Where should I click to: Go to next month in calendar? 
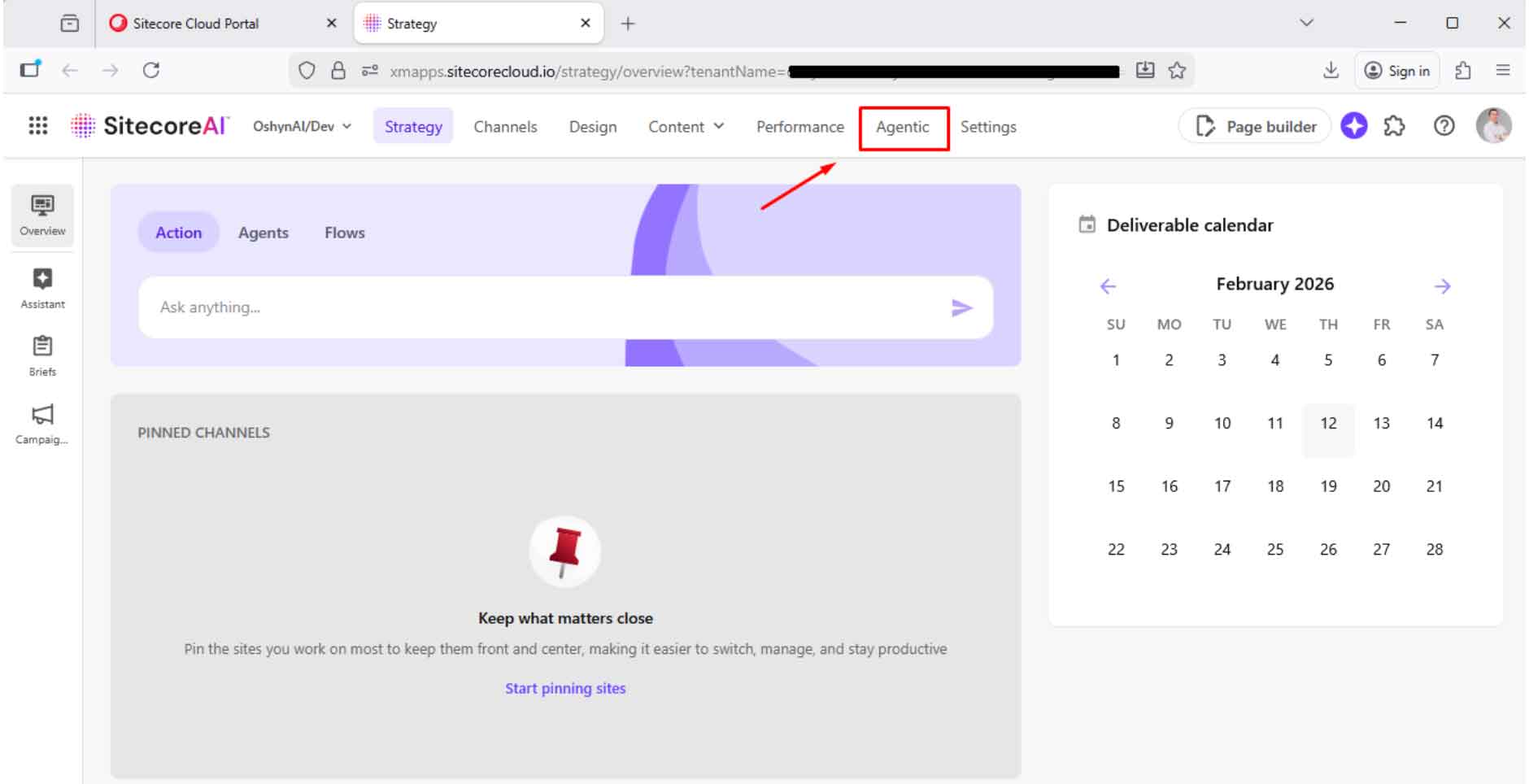tap(1443, 286)
